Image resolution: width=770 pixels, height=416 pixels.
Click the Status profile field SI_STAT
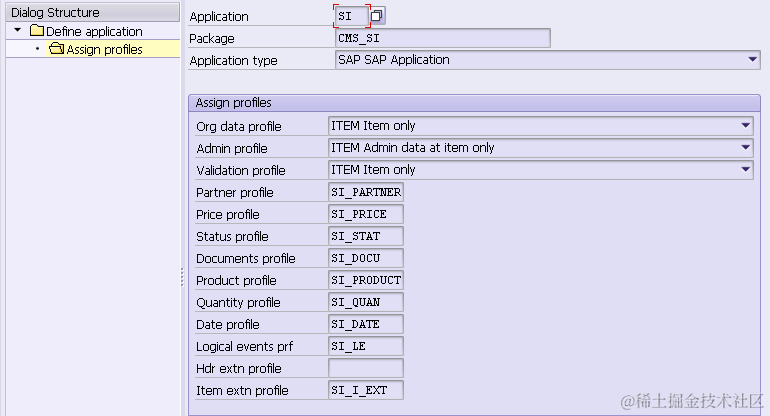click(x=366, y=236)
